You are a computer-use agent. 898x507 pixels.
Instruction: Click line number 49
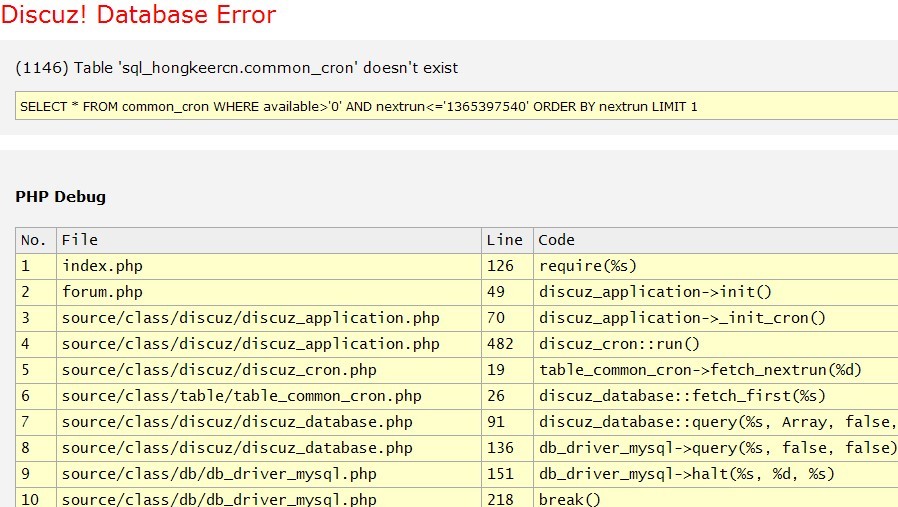[x=495, y=292]
